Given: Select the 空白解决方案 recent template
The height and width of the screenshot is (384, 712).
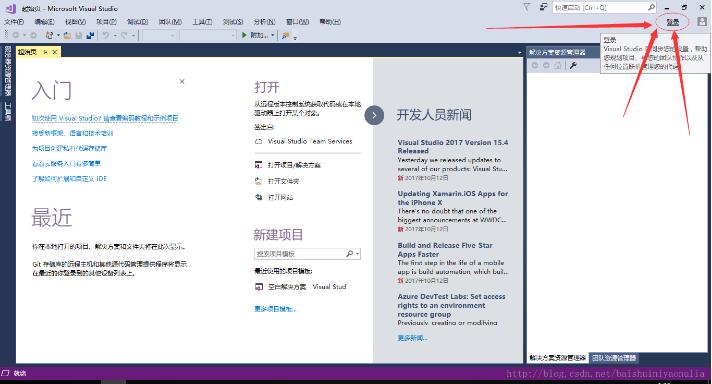Looking at the screenshot, I should pyautogui.click(x=300, y=287).
